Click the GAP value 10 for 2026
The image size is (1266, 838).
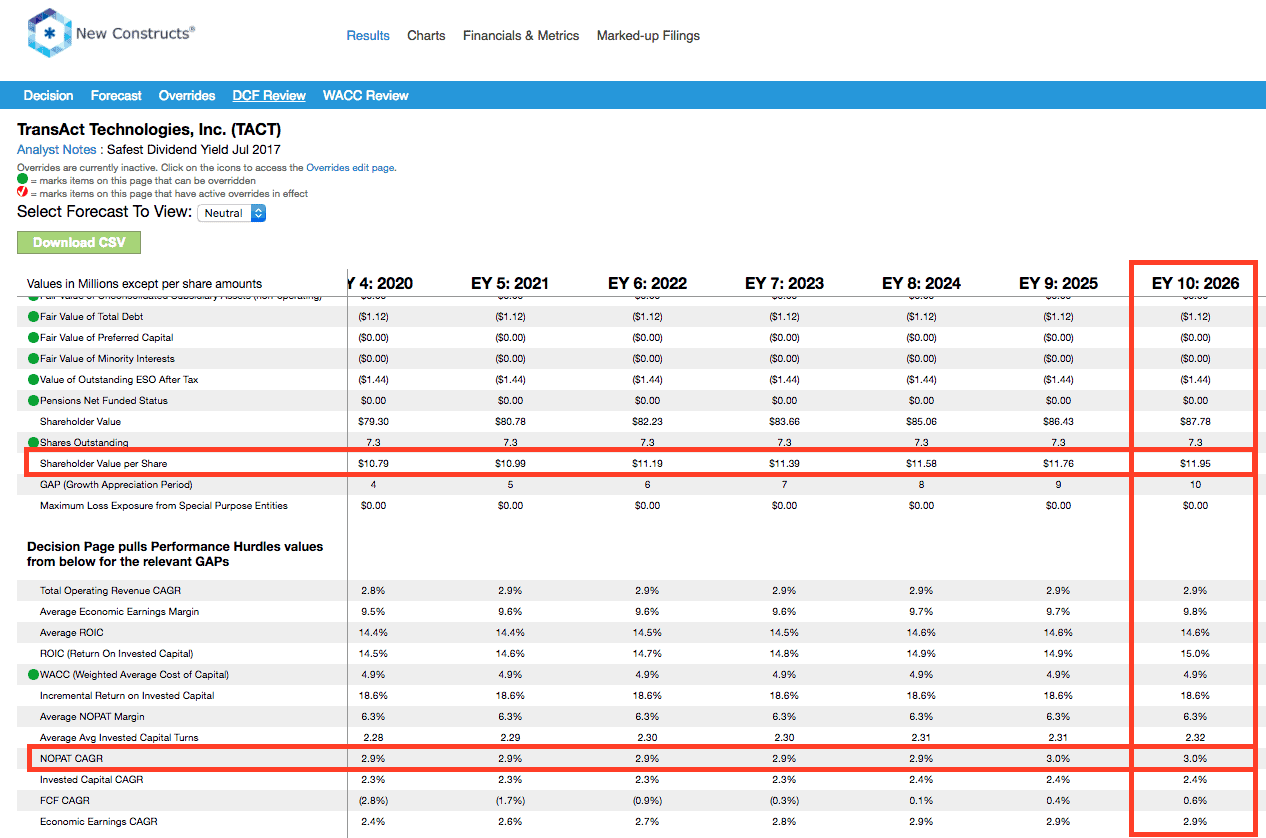(x=1195, y=485)
